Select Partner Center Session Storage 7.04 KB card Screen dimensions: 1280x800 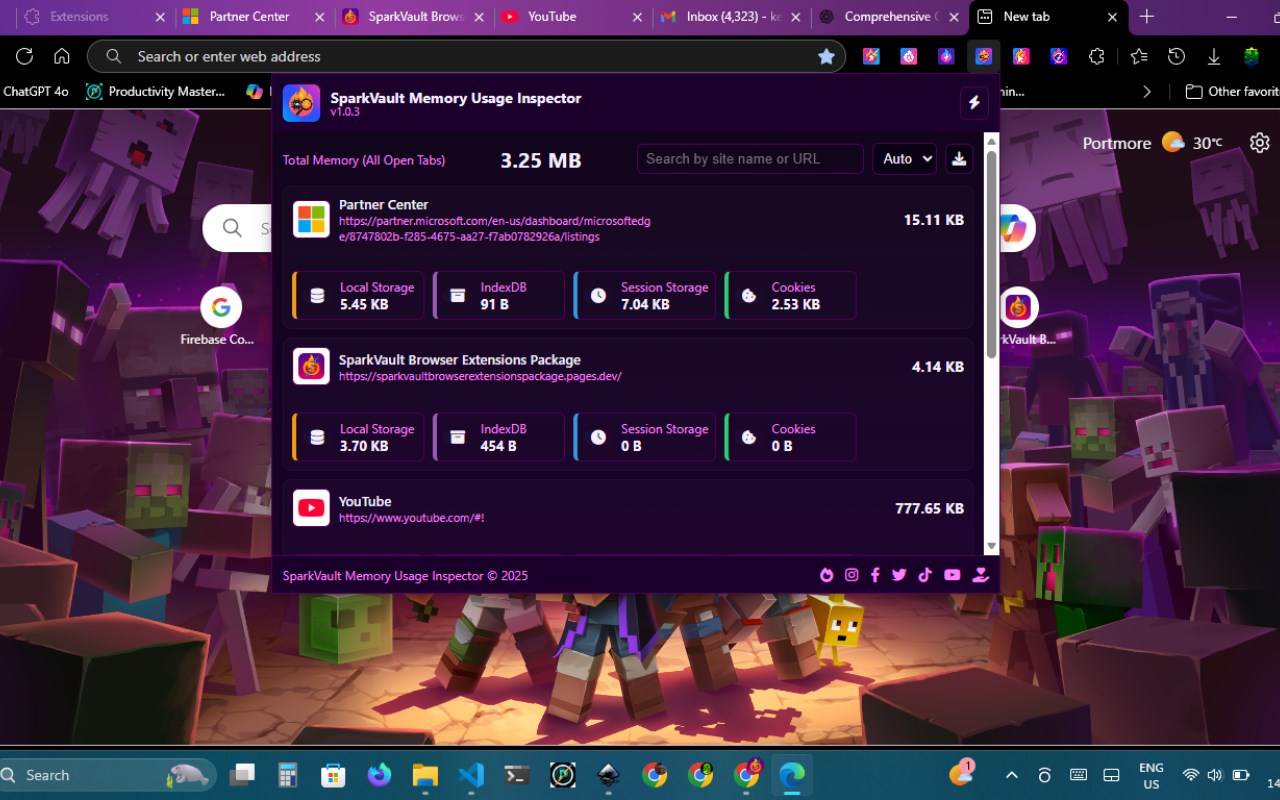point(645,295)
